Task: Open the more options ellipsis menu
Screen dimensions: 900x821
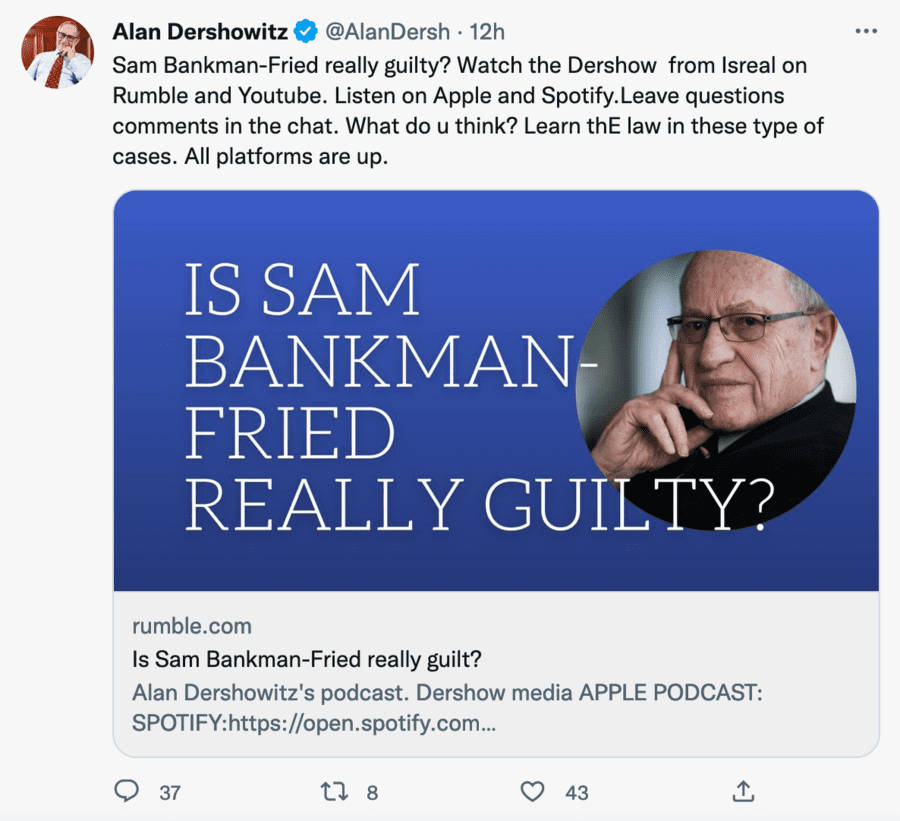Action: coord(866,32)
